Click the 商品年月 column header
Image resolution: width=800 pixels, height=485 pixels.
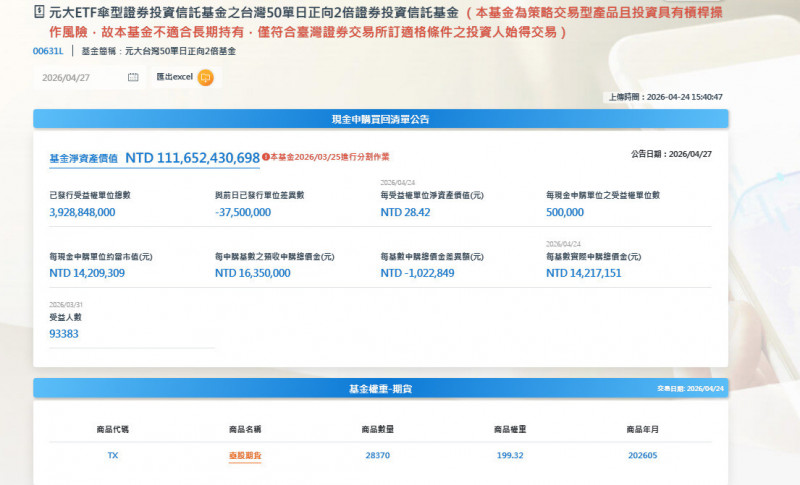(644, 429)
